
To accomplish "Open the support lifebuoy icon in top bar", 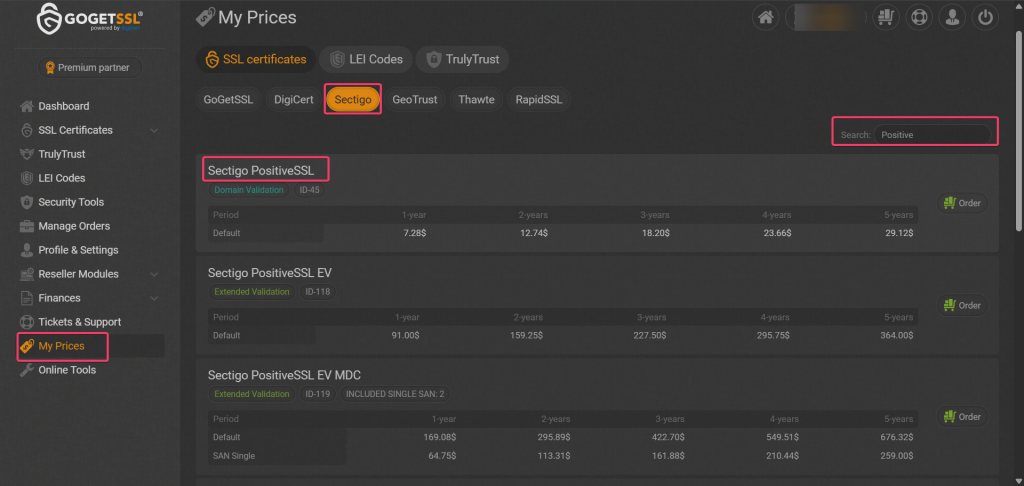I will (x=919, y=18).
